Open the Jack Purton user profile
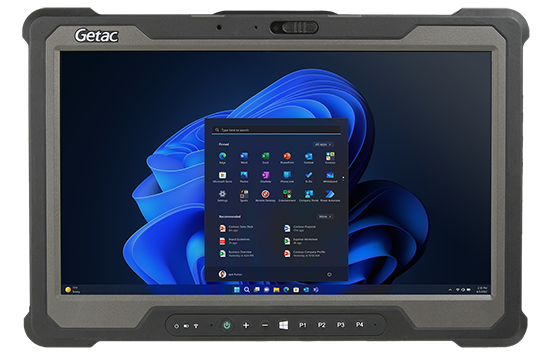The height and width of the screenshot is (360, 550). click(230, 274)
